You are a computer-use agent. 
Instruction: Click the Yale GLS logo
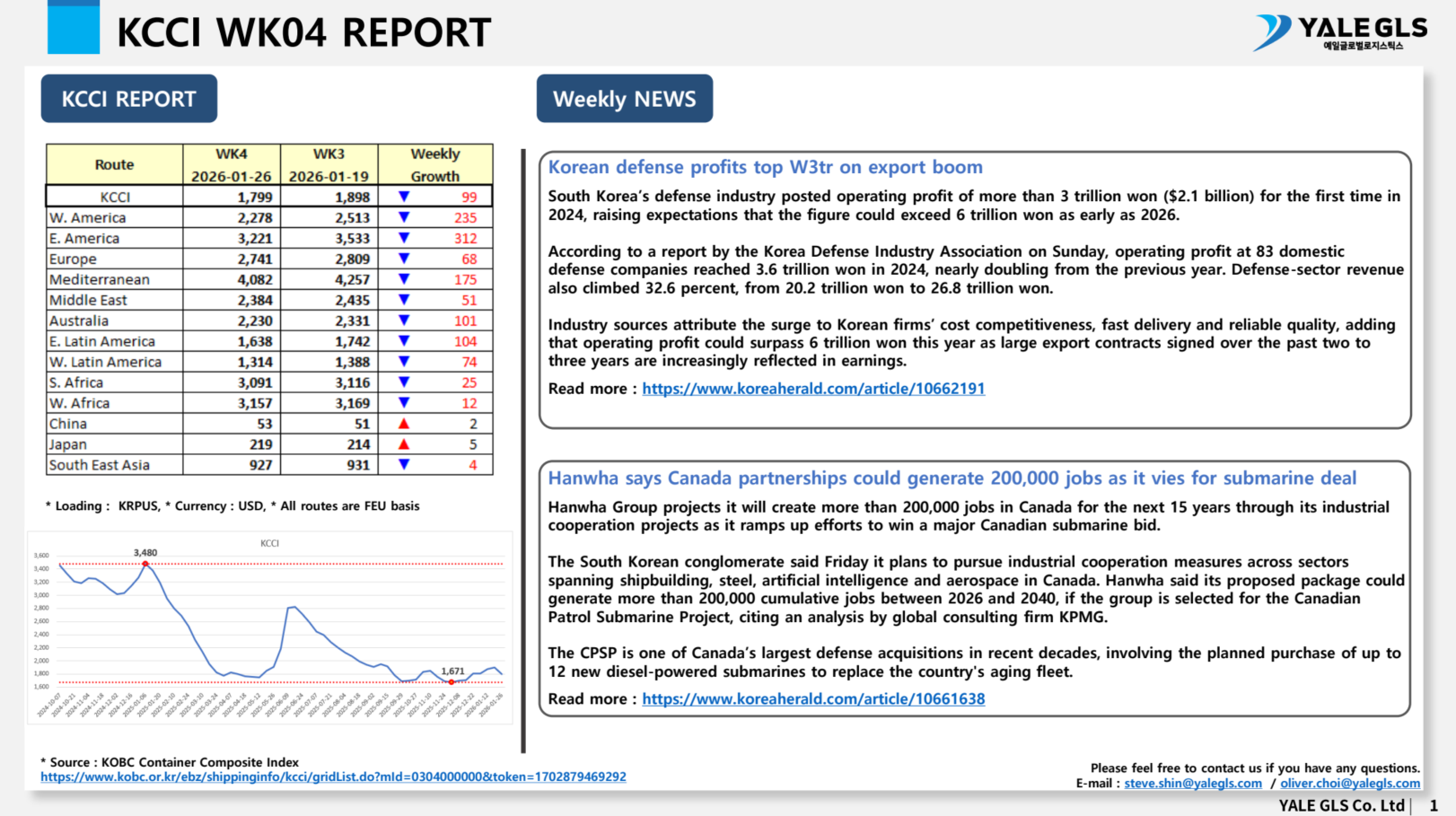click(x=1339, y=33)
